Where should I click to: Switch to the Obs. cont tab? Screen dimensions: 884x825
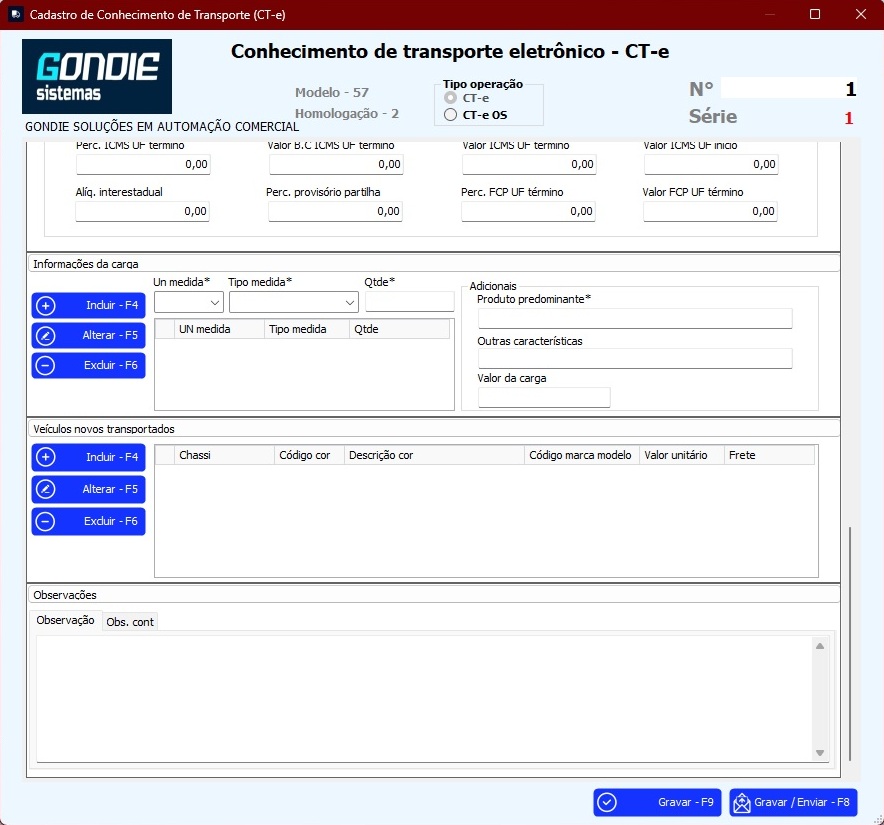point(130,622)
